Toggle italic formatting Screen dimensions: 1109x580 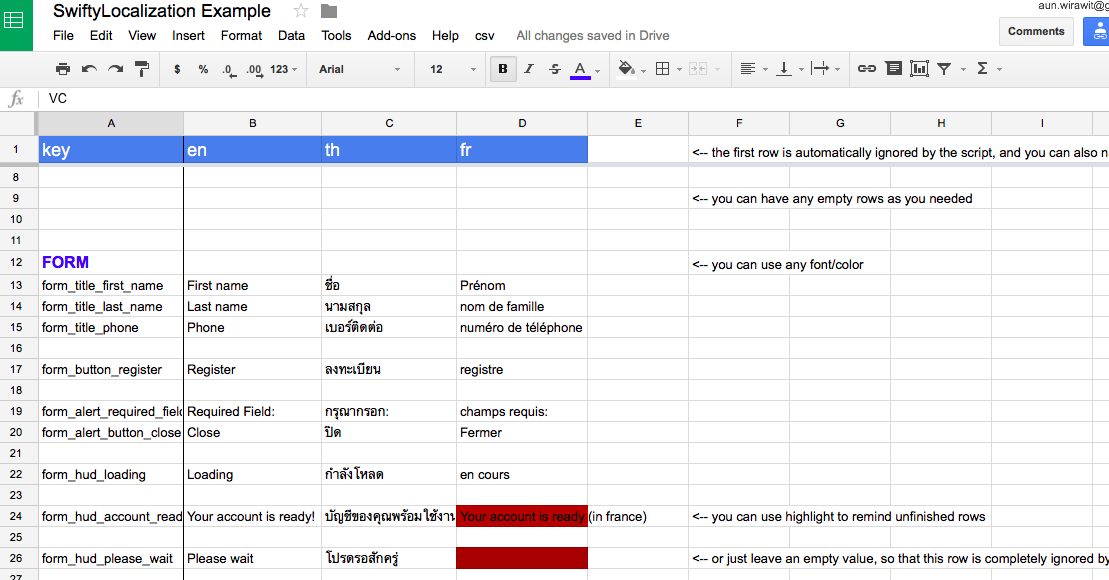pos(528,69)
